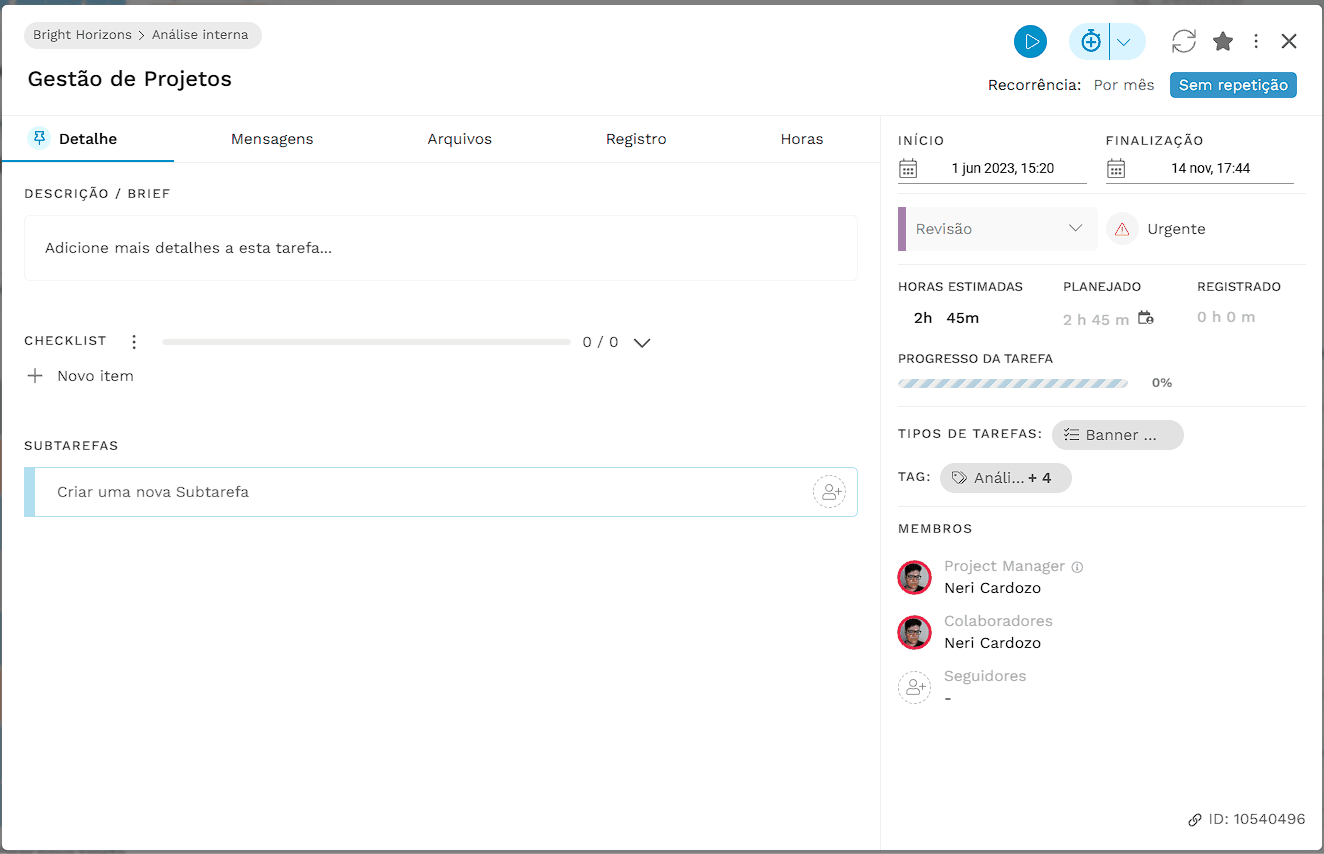Open the Arquivos tab
Screen dimensions: 1324x854
pyautogui.click(x=460, y=139)
